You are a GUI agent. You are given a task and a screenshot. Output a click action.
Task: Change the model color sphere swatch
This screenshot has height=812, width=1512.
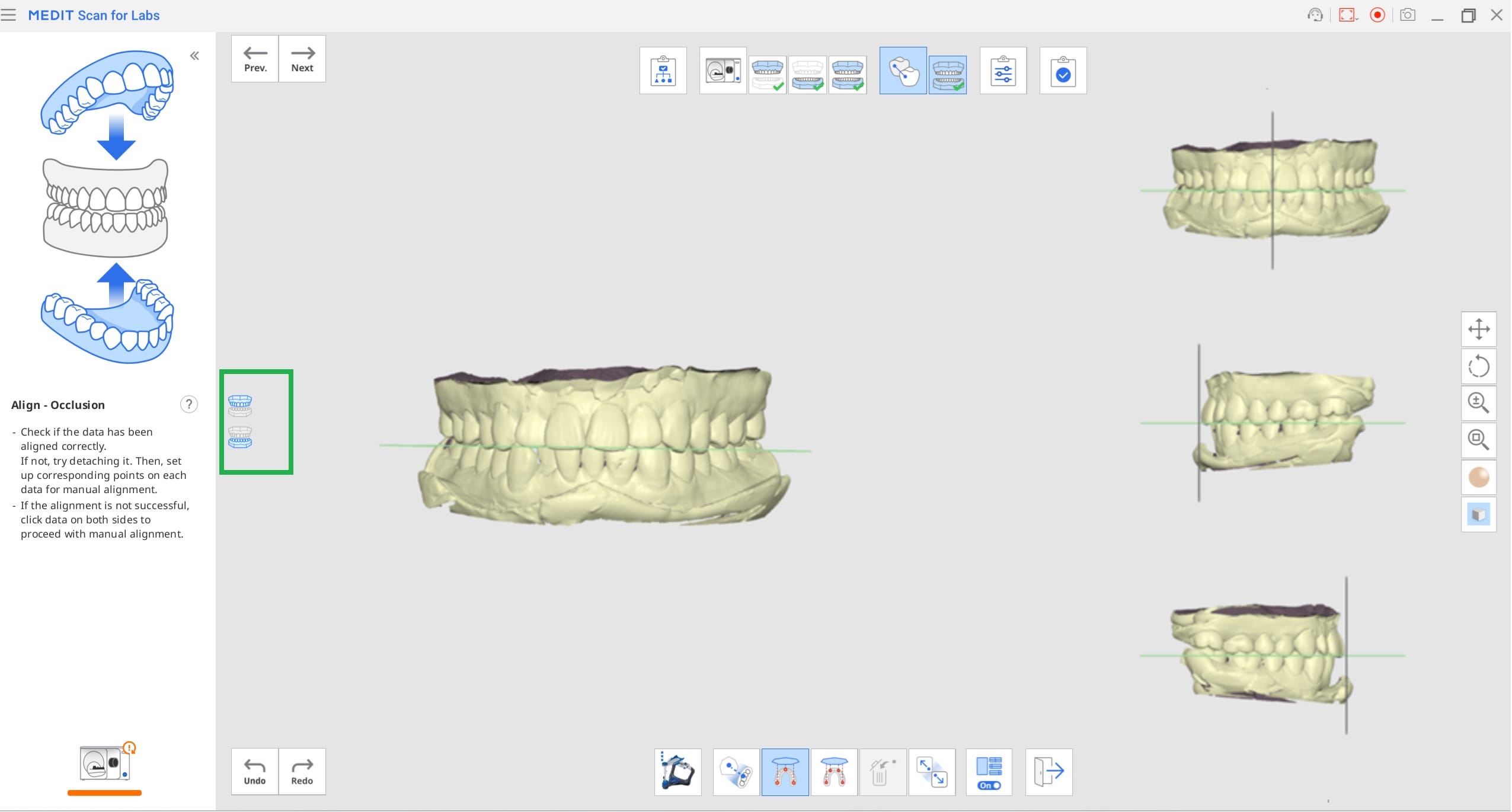1478,477
